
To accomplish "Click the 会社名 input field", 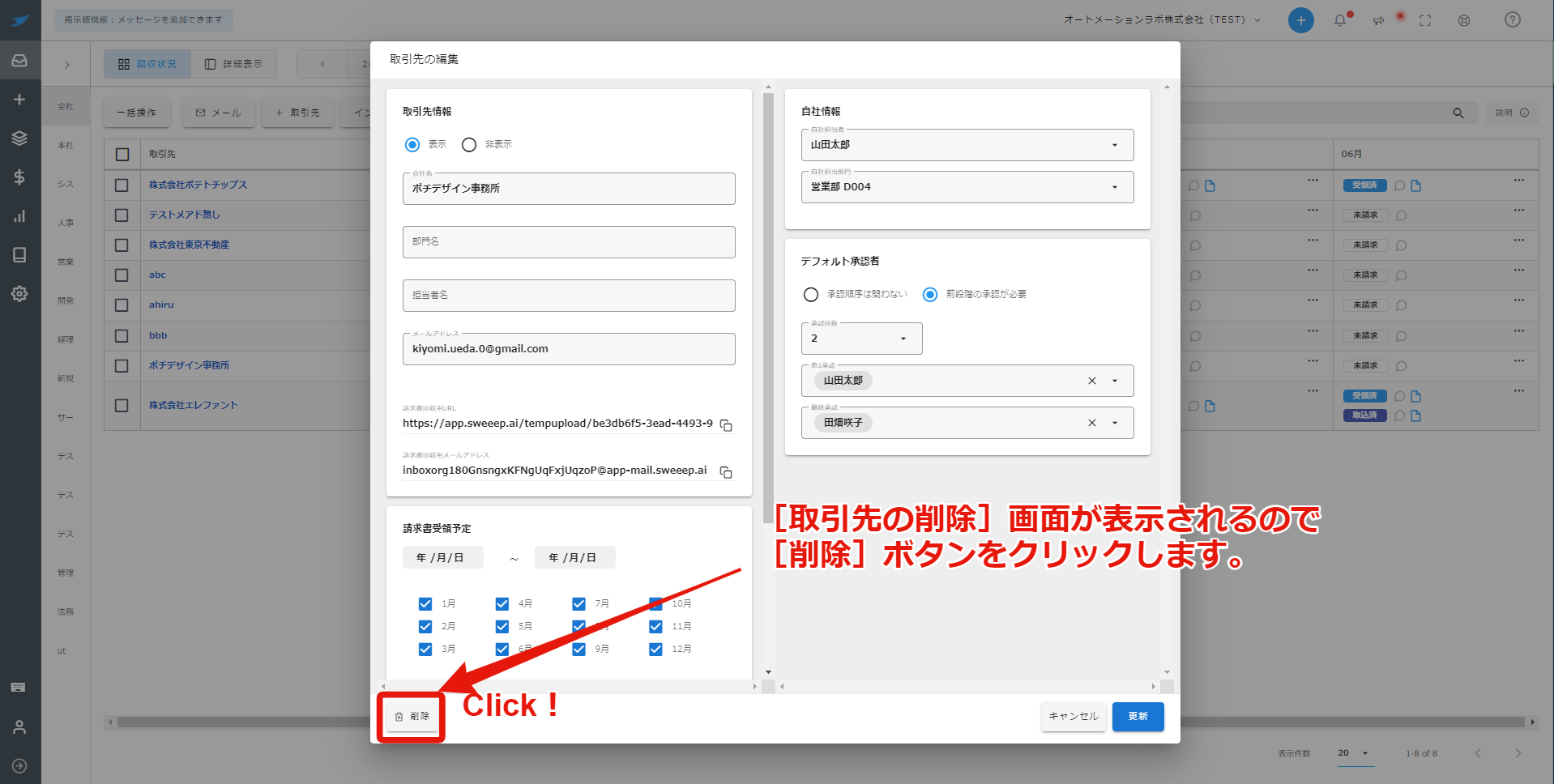I will (569, 188).
